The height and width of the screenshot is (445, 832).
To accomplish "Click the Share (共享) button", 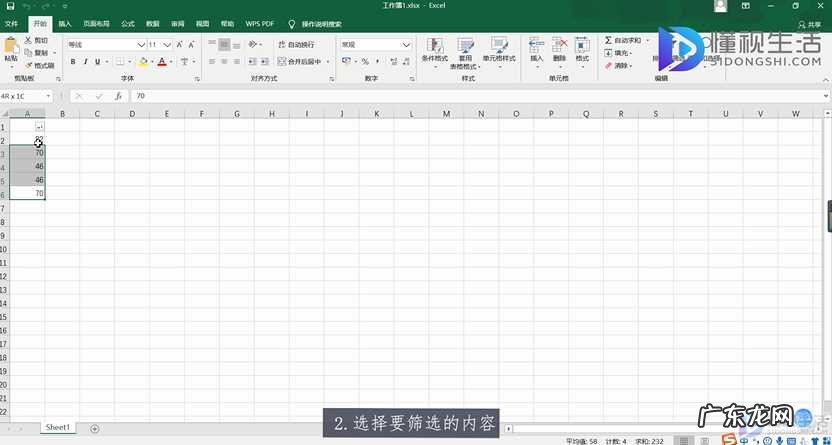I will 810,24.
